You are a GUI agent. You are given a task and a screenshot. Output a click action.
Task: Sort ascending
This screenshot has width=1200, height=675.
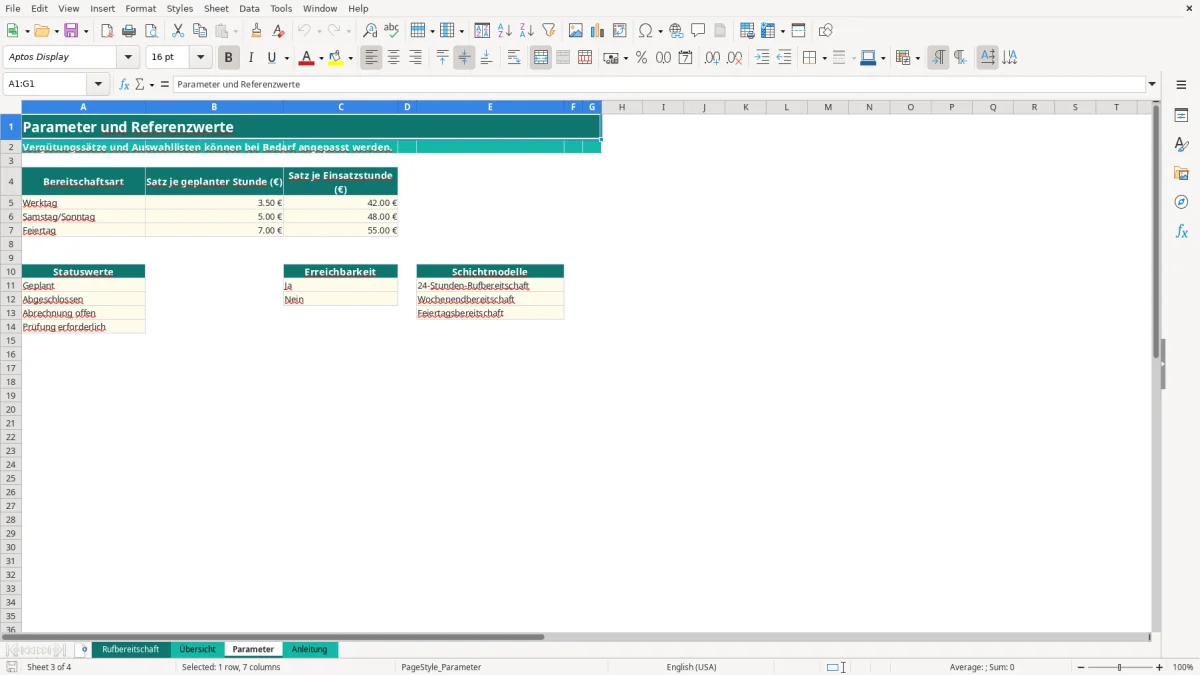pyautogui.click(x=505, y=31)
